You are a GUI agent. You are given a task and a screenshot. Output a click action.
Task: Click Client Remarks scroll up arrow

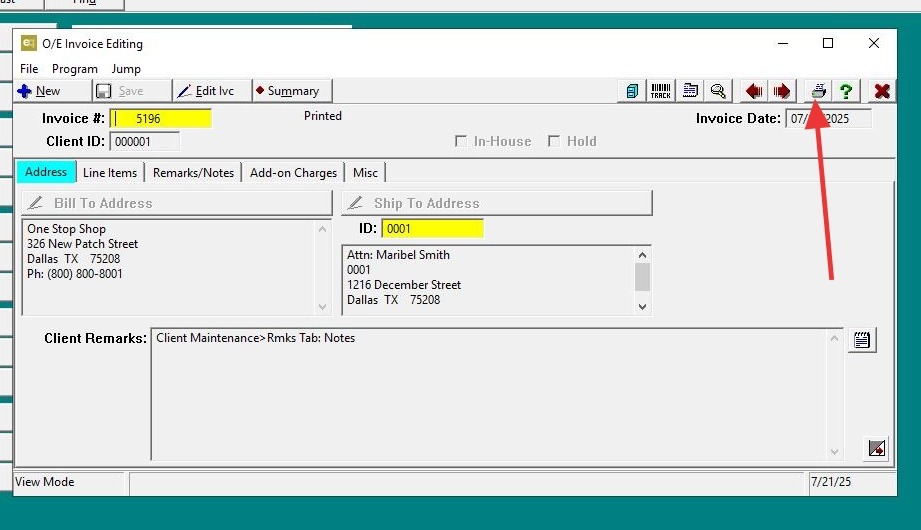834,338
